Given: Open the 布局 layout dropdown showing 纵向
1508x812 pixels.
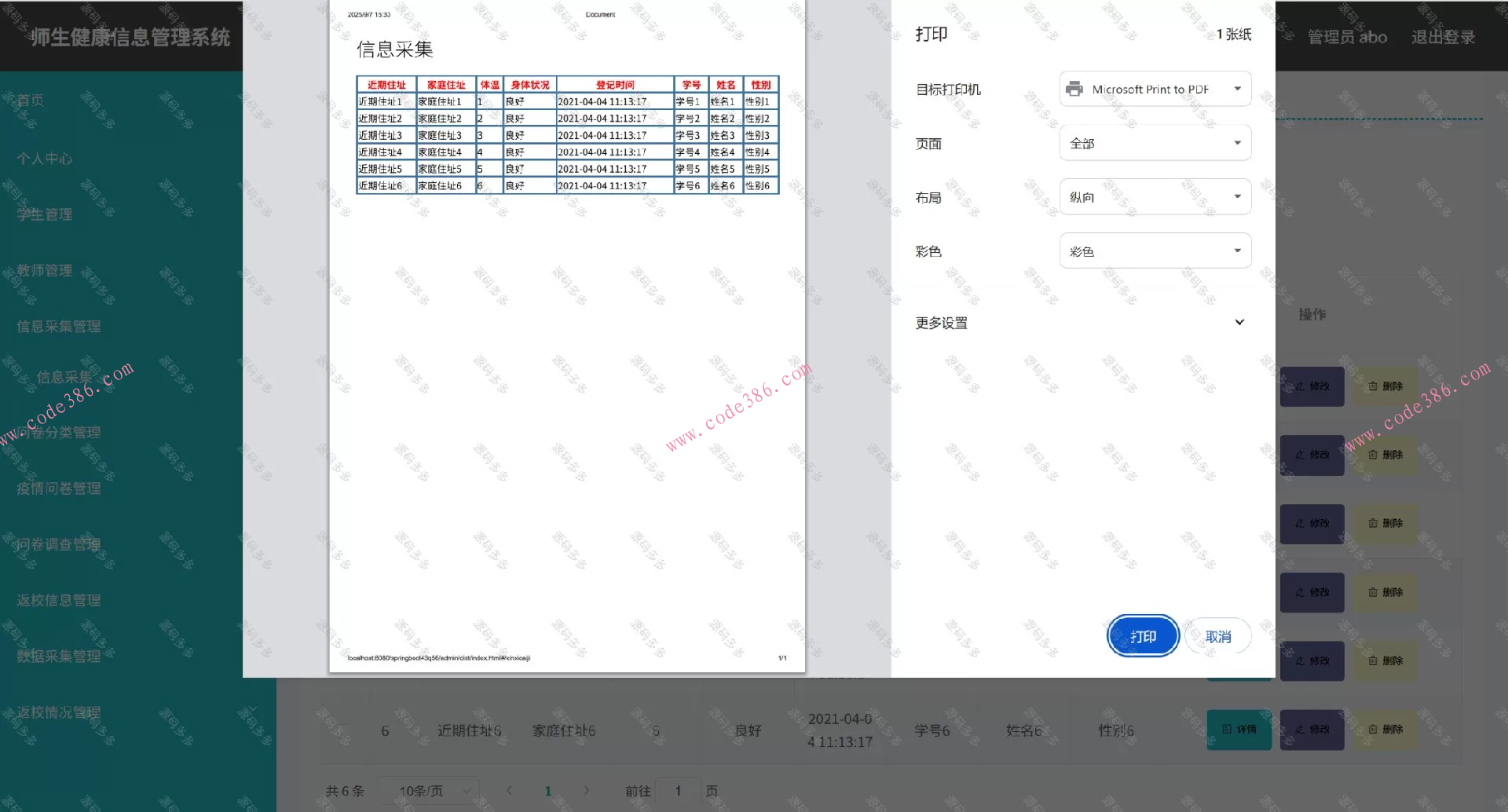Looking at the screenshot, I should [1154, 196].
